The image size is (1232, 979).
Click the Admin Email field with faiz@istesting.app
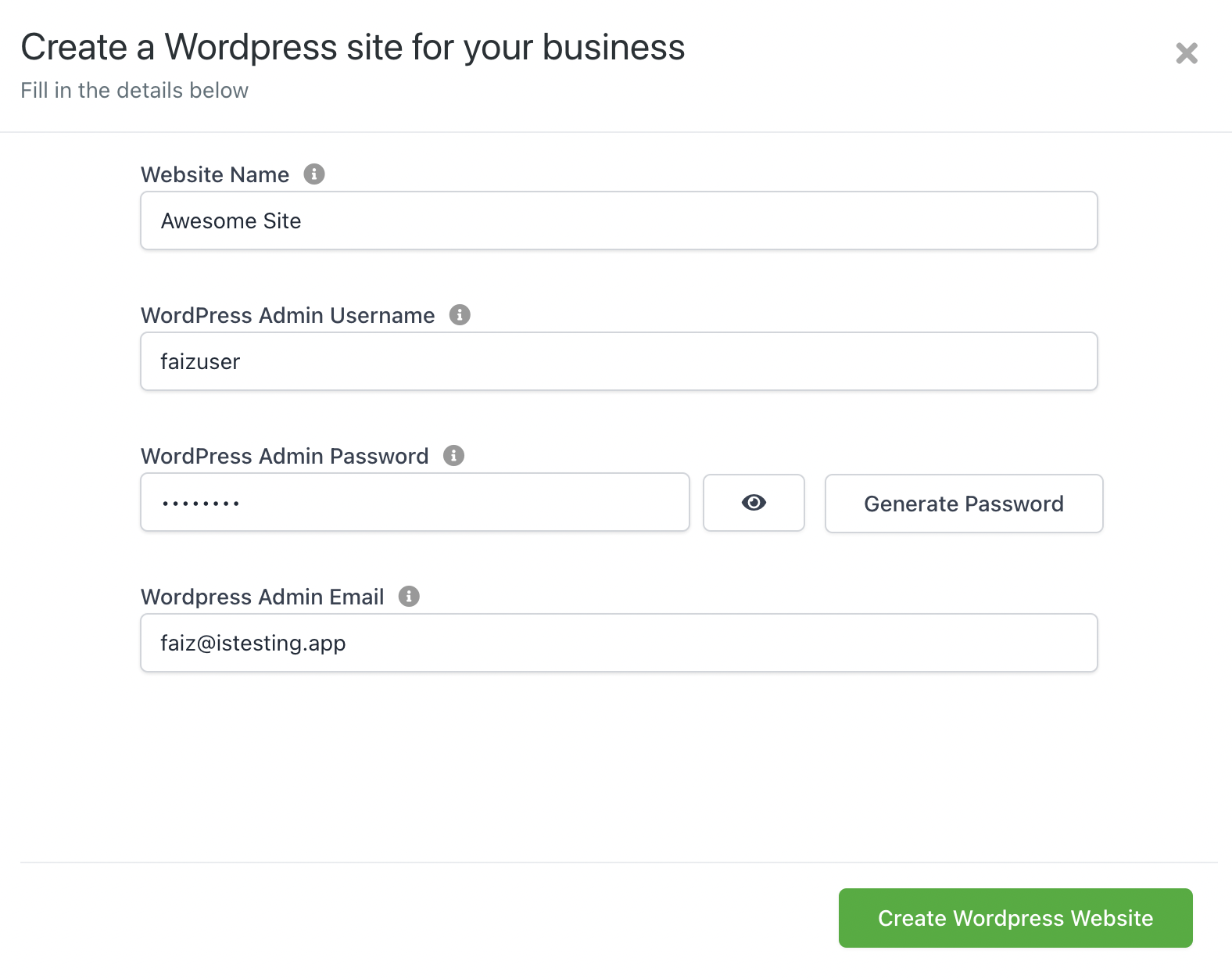tap(618, 643)
